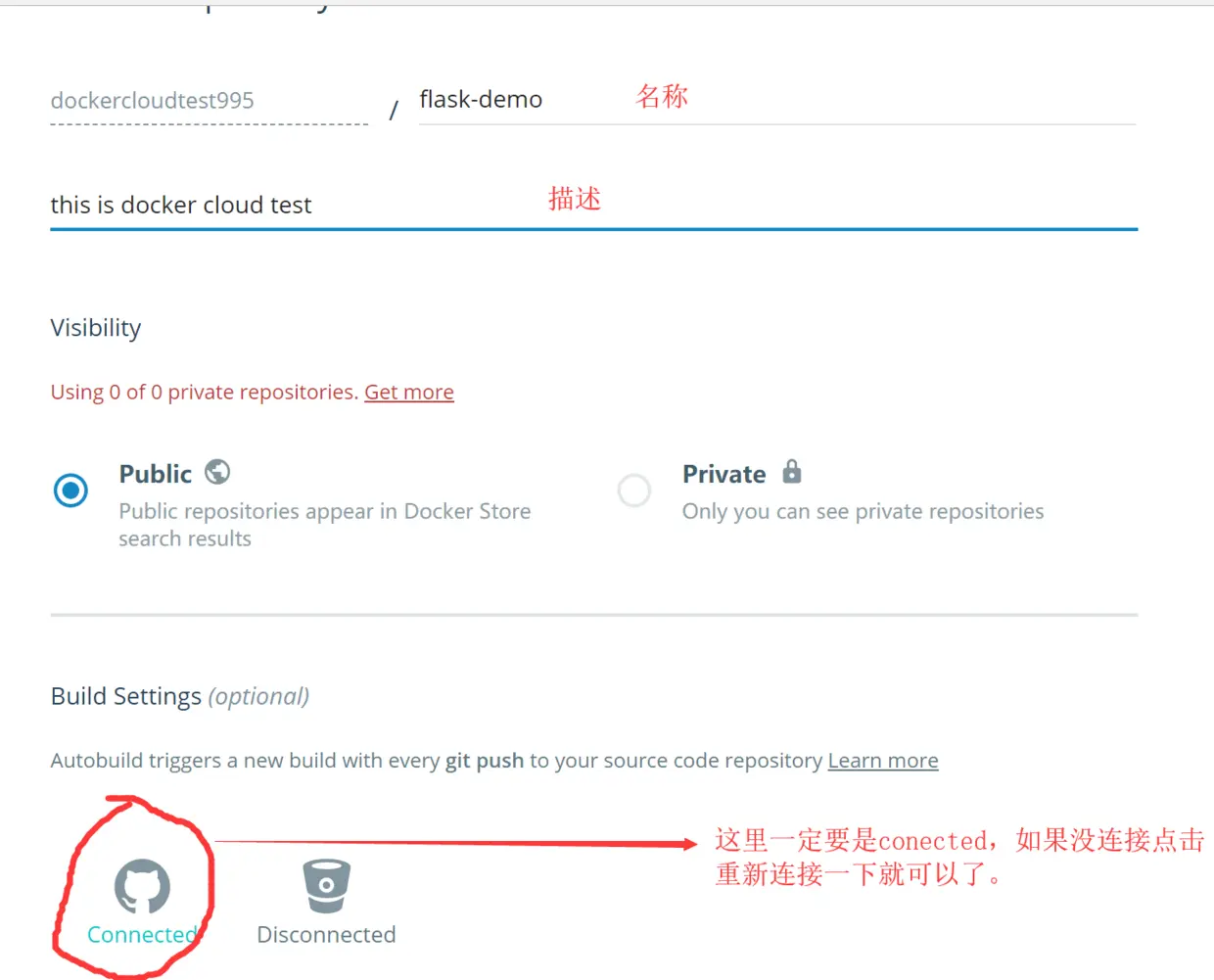Click the bold Private label text
The width and height of the screenshot is (1214, 980).
[x=724, y=474]
